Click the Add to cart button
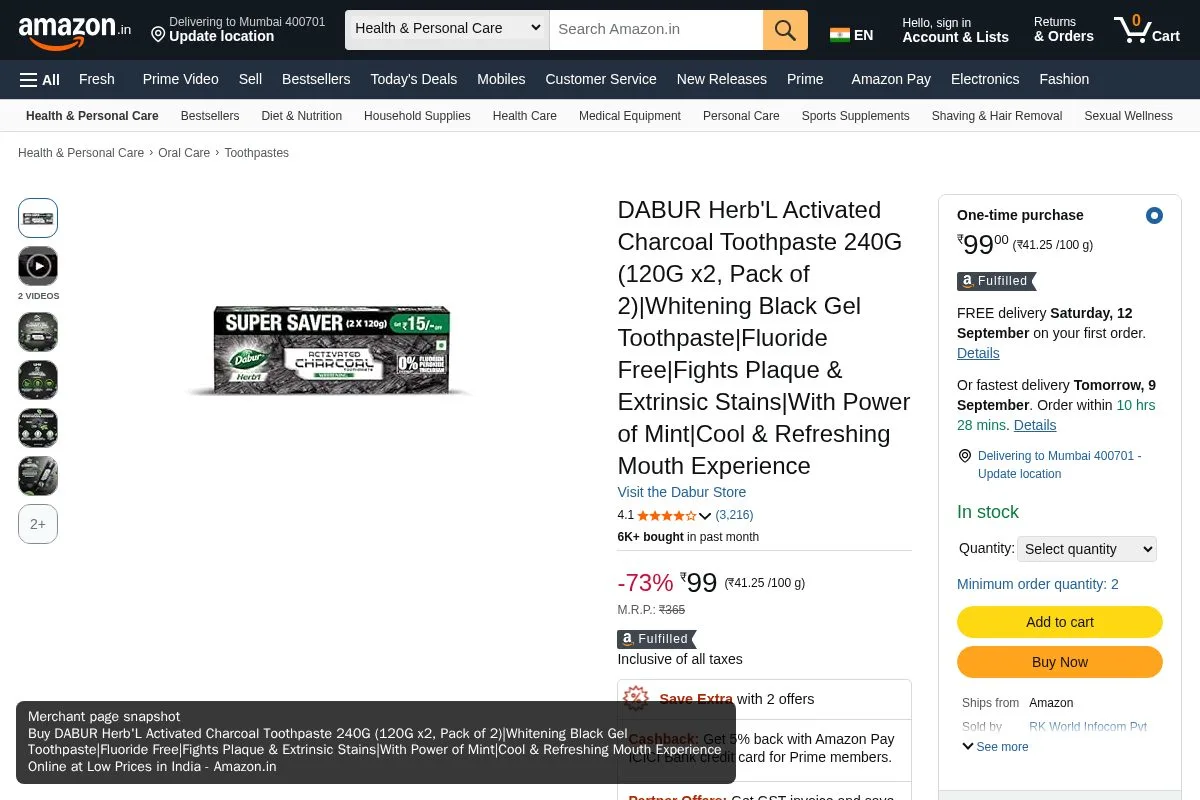The image size is (1200, 800). click(x=1060, y=622)
